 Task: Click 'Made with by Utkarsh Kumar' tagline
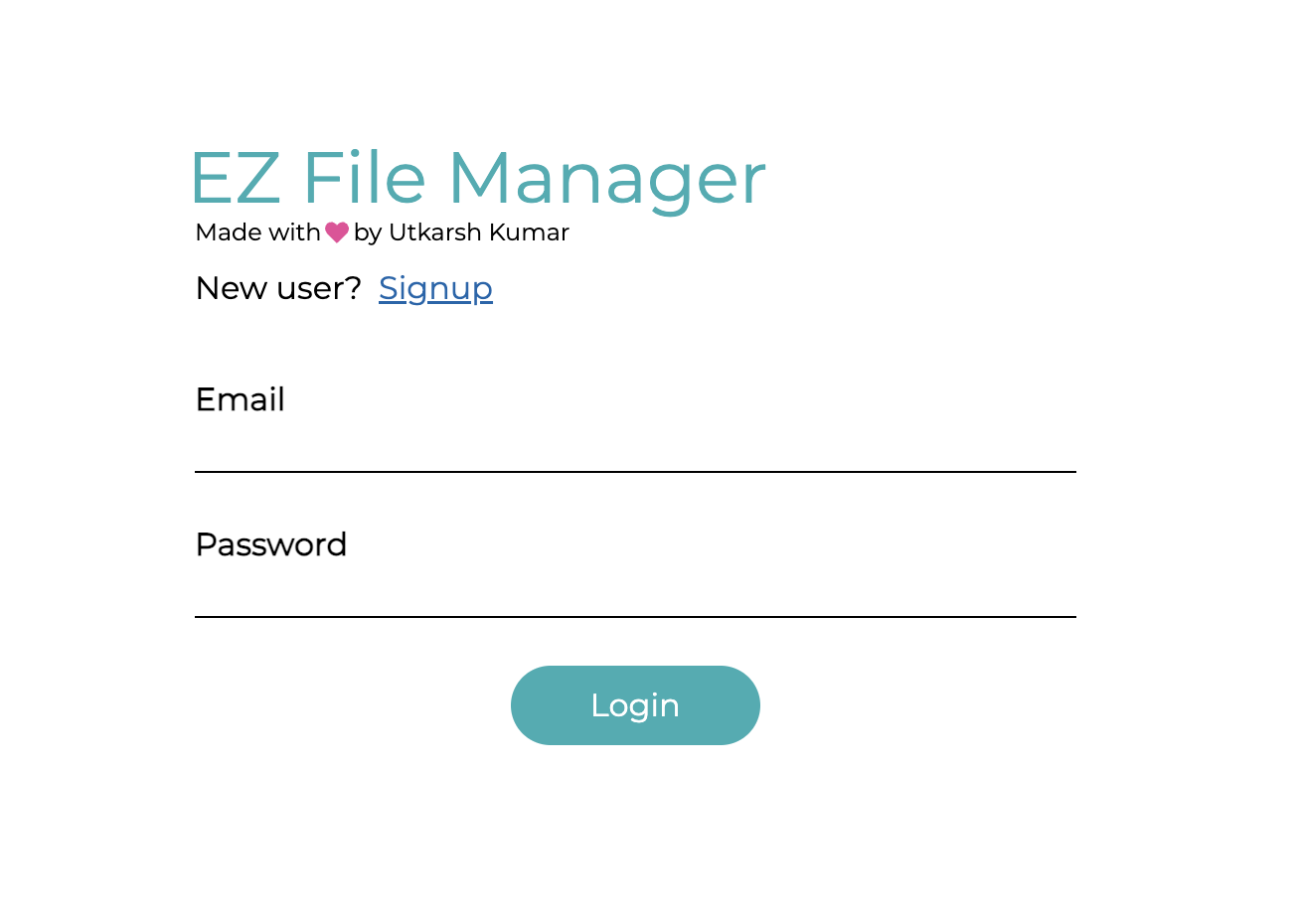click(x=382, y=231)
